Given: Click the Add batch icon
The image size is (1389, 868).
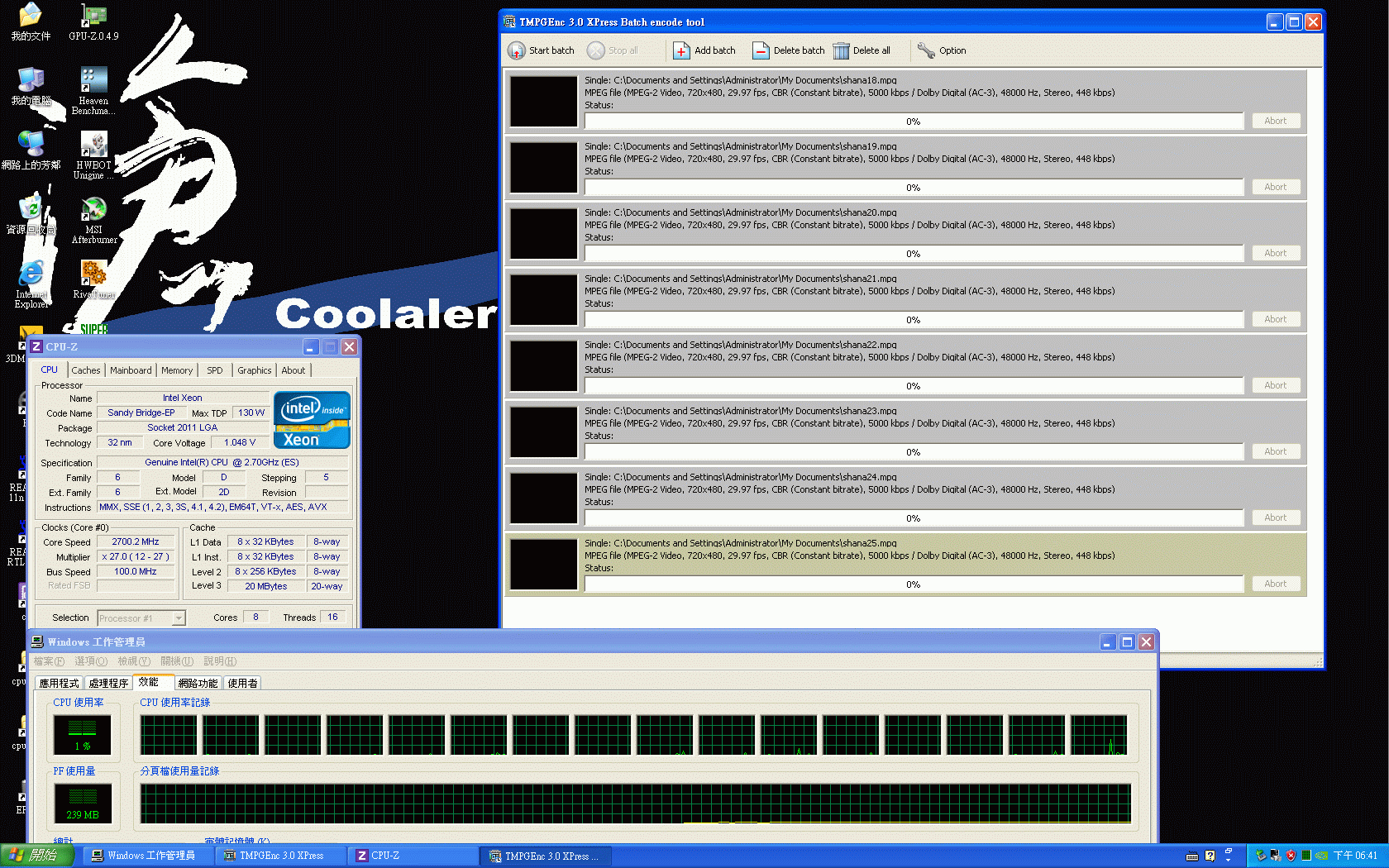Looking at the screenshot, I should coord(681,50).
